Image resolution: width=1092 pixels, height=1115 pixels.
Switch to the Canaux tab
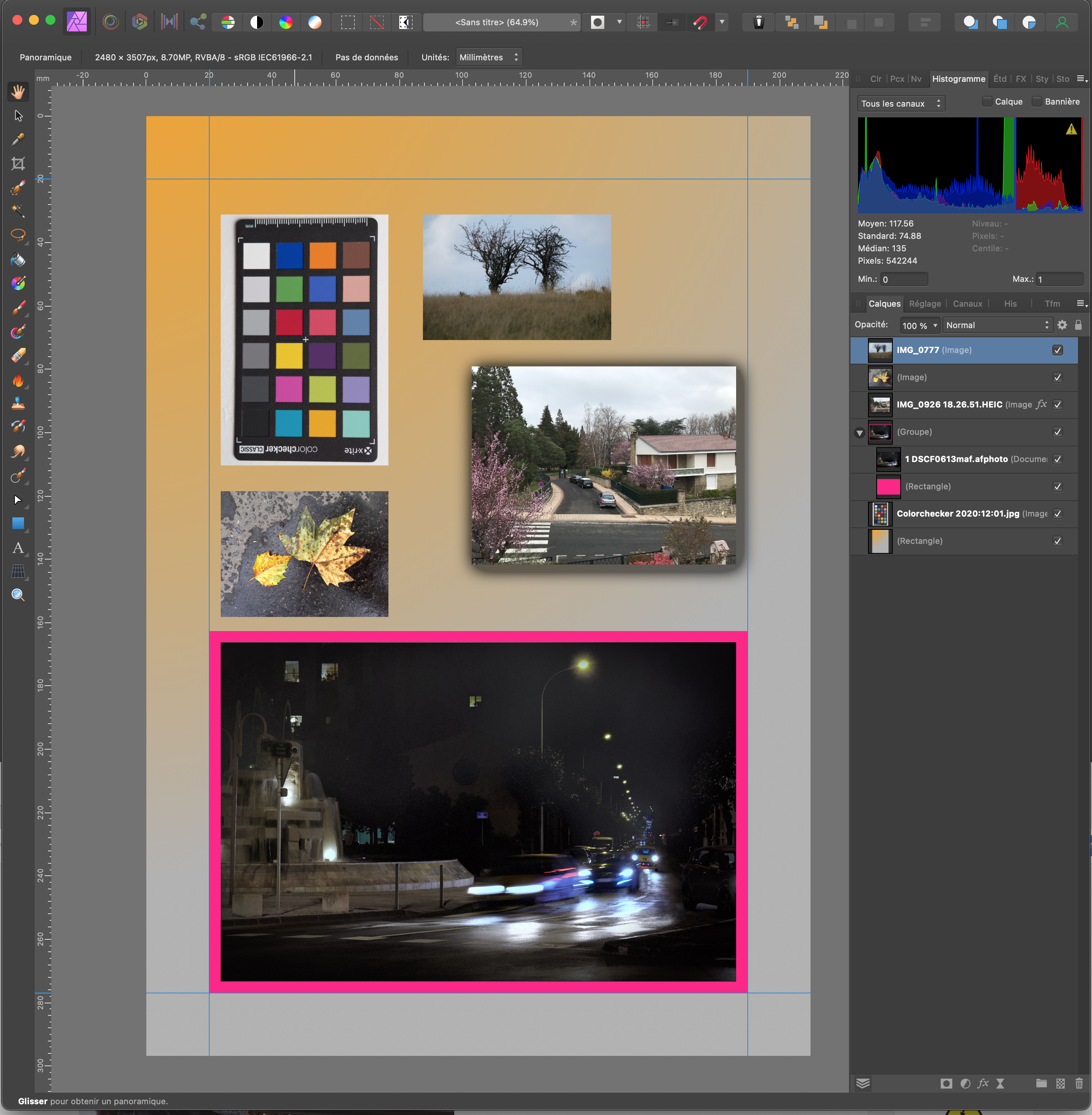pos(967,304)
